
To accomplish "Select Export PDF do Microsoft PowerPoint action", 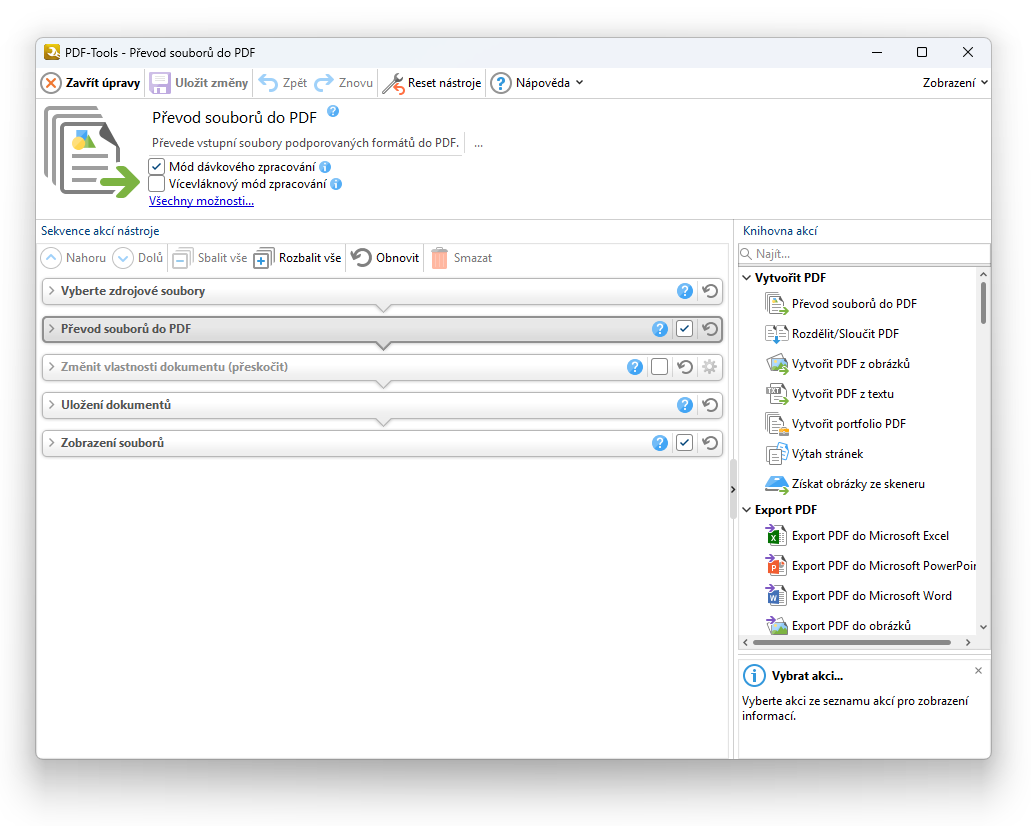I will click(871, 566).
